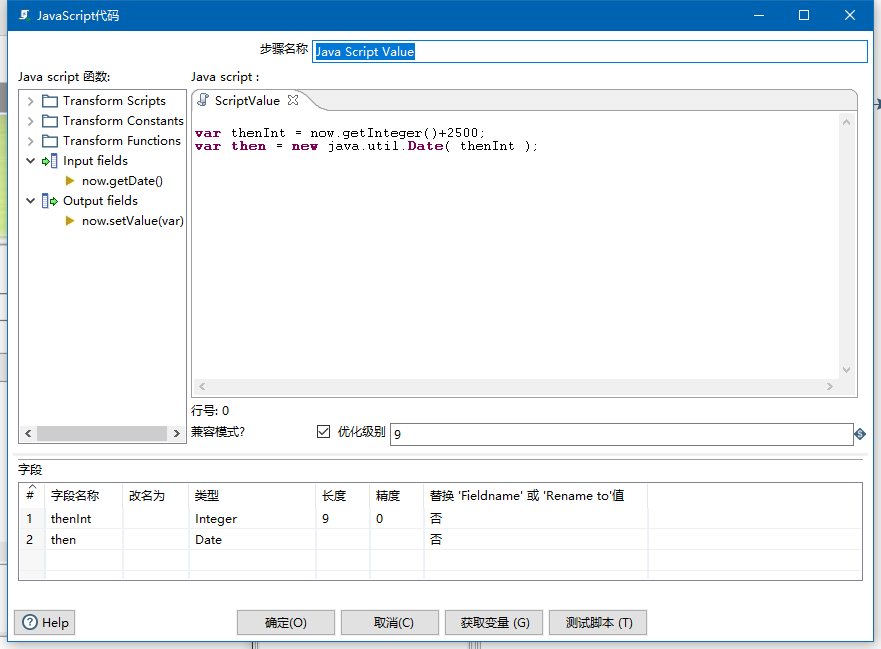Click the 步骤名称 input field
The width and height of the screenshot is (881, 649).
coord(589,52)
